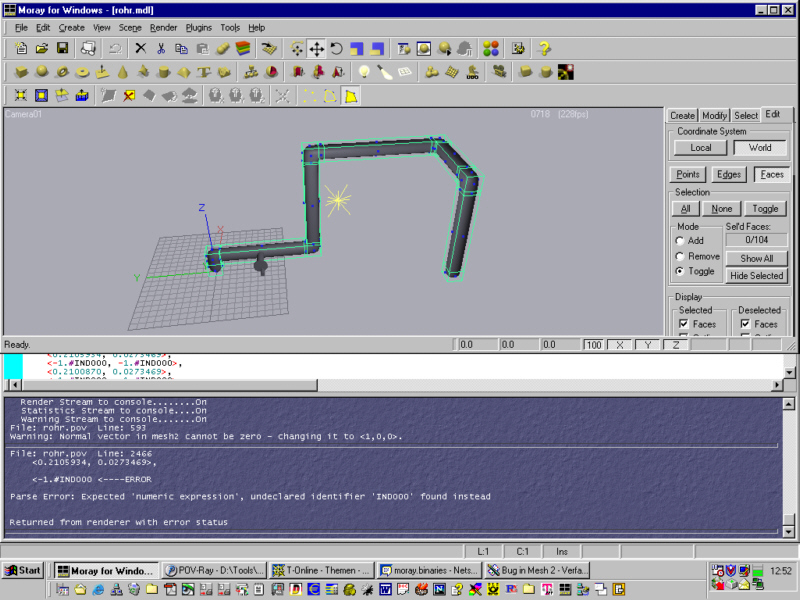This screenshot has height=600, width=800.
Task: Click the yellow question mark Help icon
Action: tap(544, 48)
